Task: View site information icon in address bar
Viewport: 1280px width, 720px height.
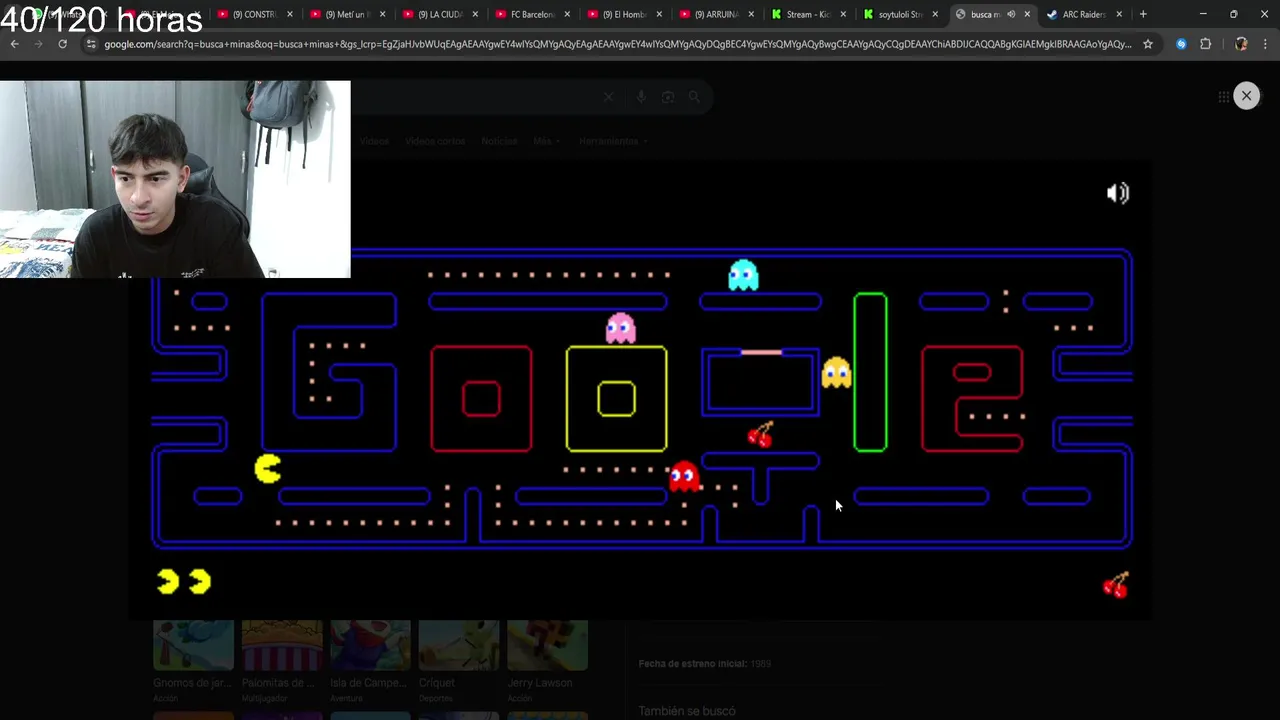Action: pos(91,44)
